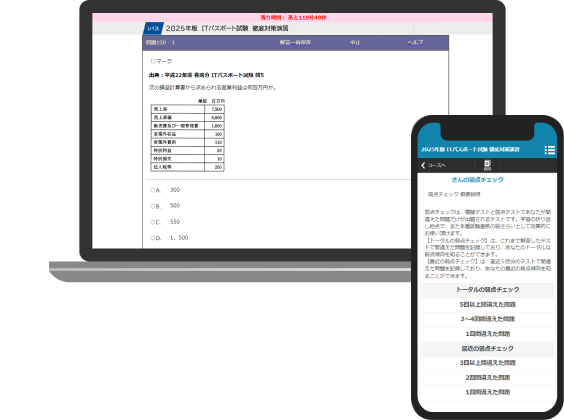Tap the back chevron next to コースへ
564x420 pixels.
tap(423, 165)
